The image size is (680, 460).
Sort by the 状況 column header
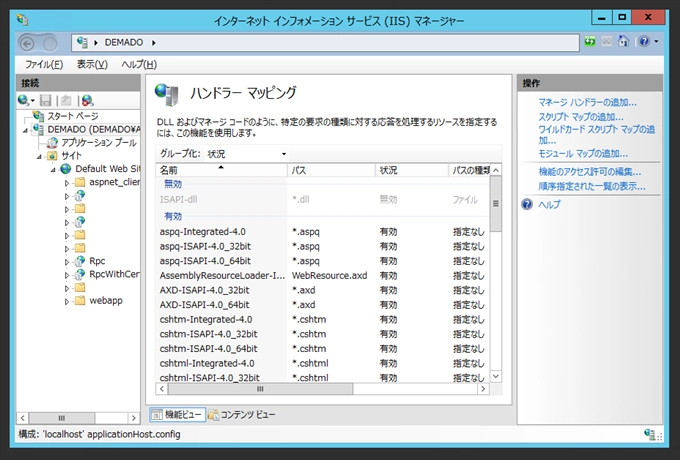click(x=412, y=170)
